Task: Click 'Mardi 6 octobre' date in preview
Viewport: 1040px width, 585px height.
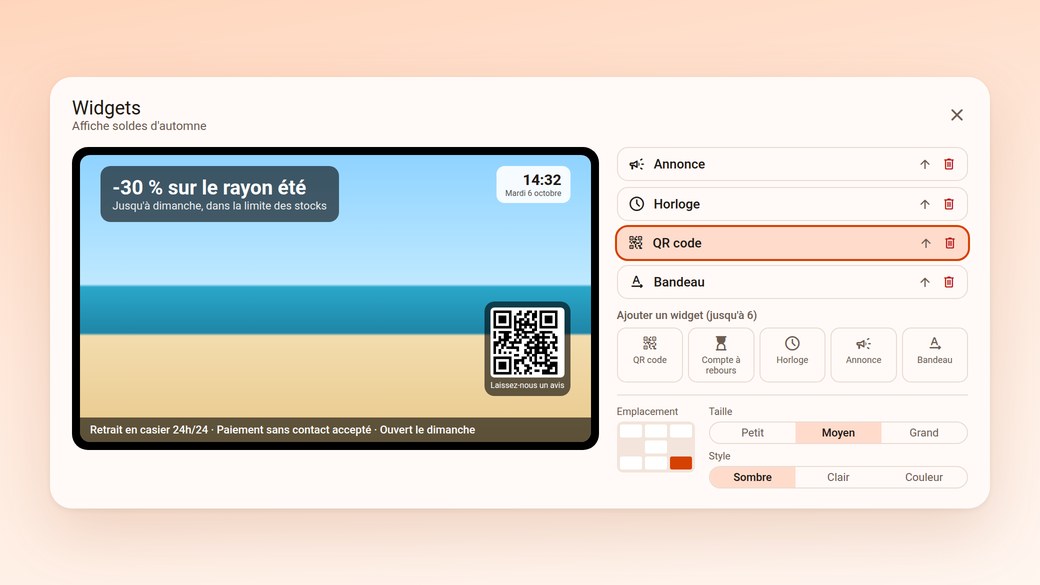Action: coord(533,194)
